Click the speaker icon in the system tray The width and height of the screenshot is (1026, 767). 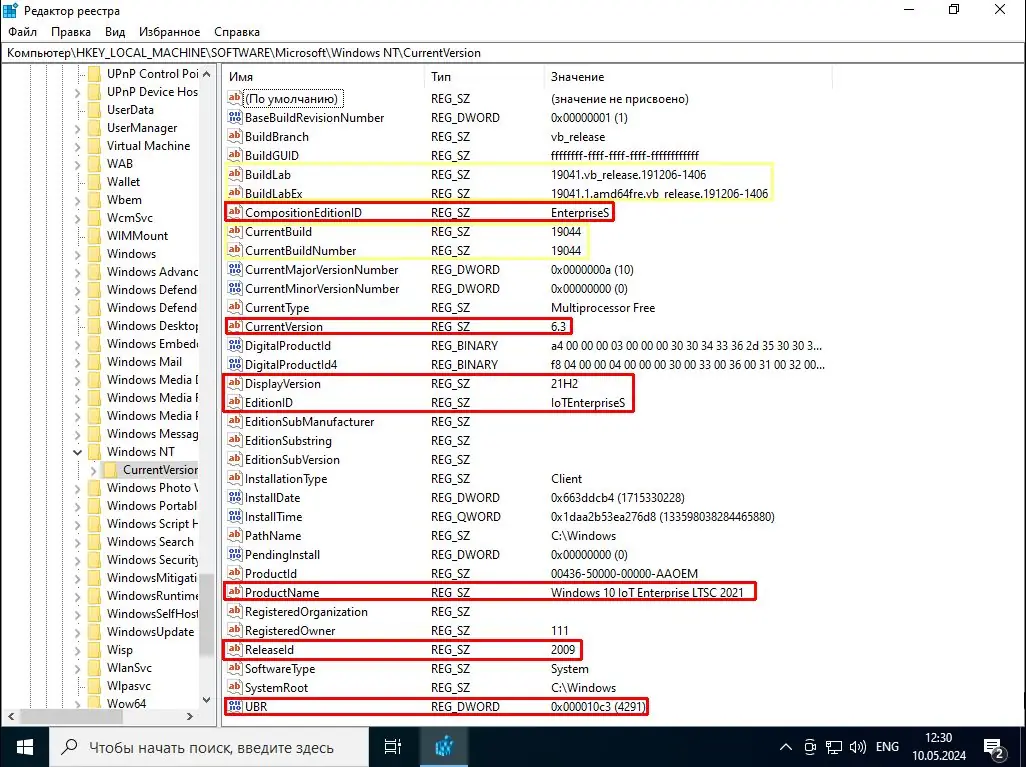(x=858, y=746)
